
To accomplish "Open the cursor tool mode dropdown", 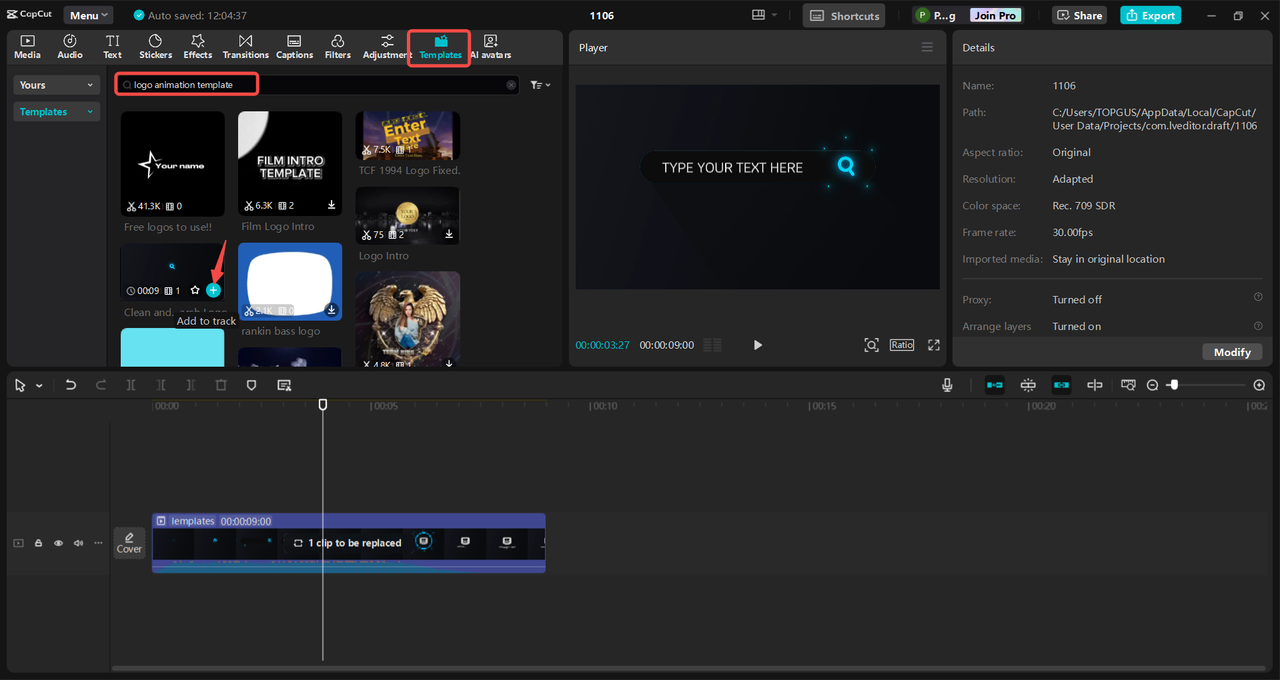I will click(x=39, y=385).
